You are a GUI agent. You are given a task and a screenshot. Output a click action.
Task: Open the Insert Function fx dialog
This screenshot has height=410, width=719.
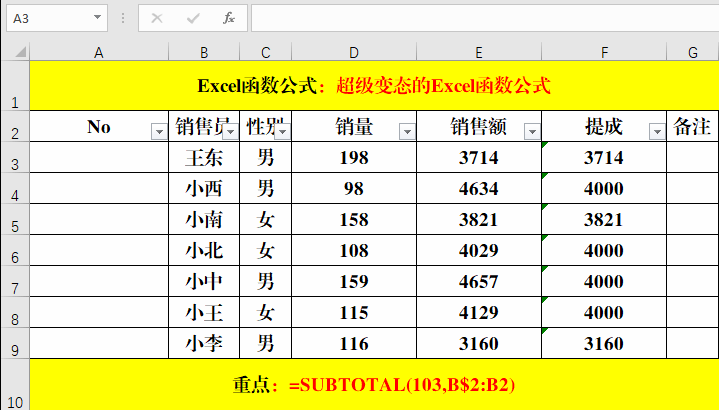click(x=229, y=18)
